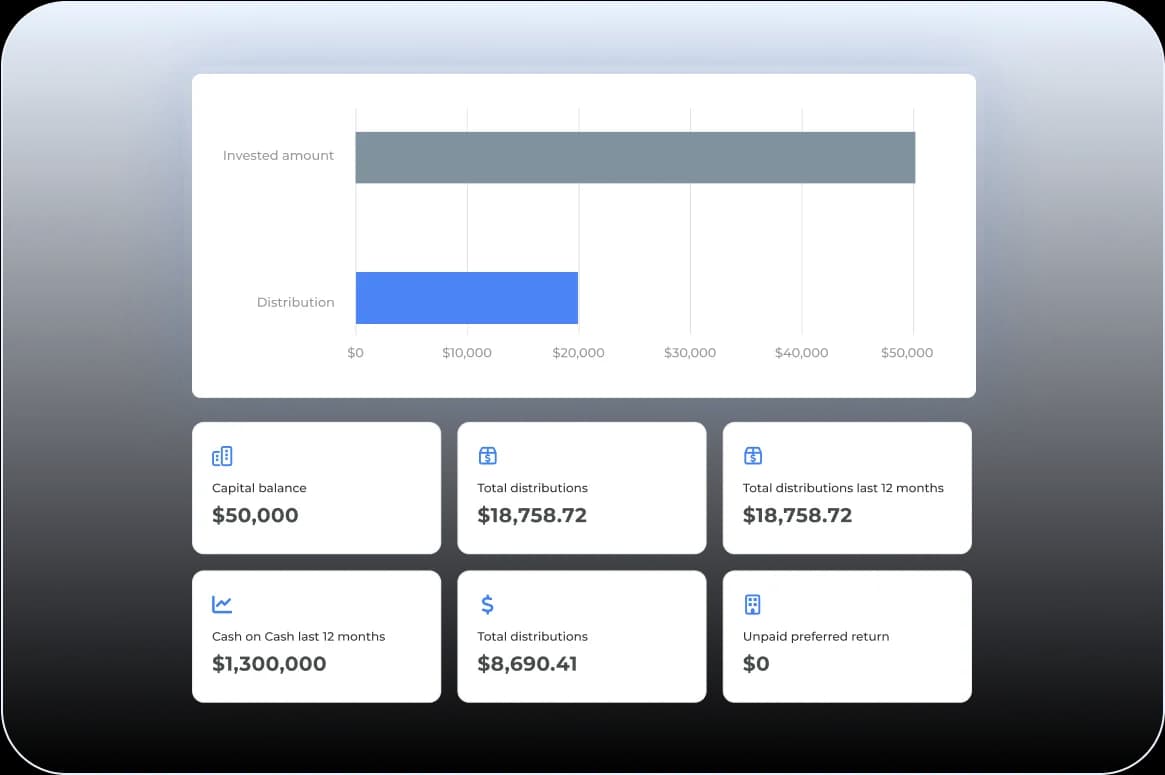Open the Capital balance $50,000 value

coord(255,515)
